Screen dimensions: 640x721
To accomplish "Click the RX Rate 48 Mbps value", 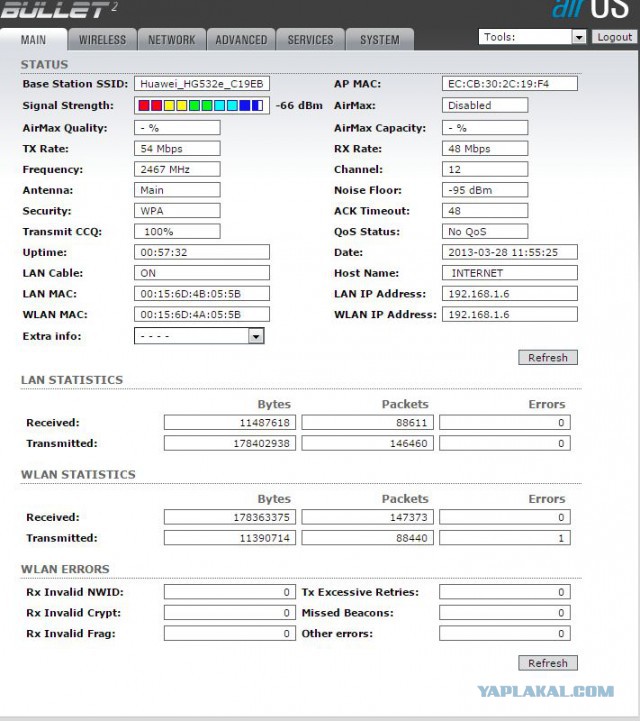I will pyautogui.click(x=485, y=149).
